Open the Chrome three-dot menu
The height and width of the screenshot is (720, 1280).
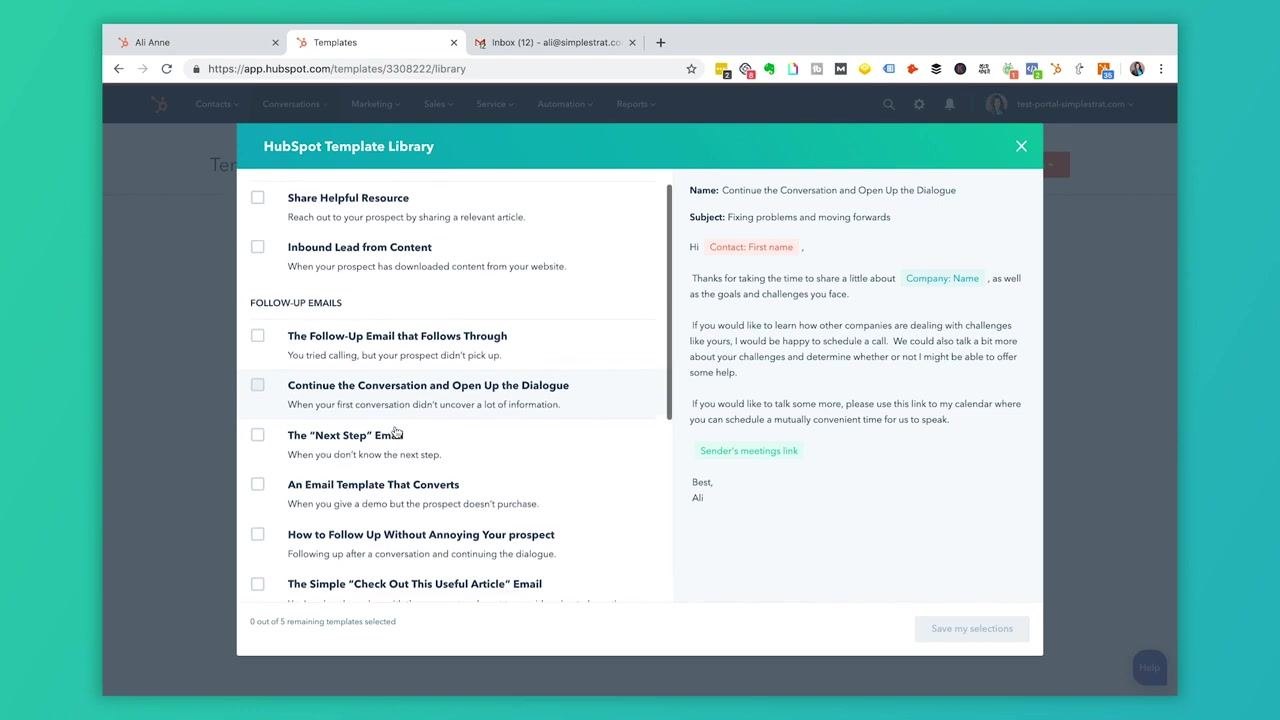[1161, 69]
